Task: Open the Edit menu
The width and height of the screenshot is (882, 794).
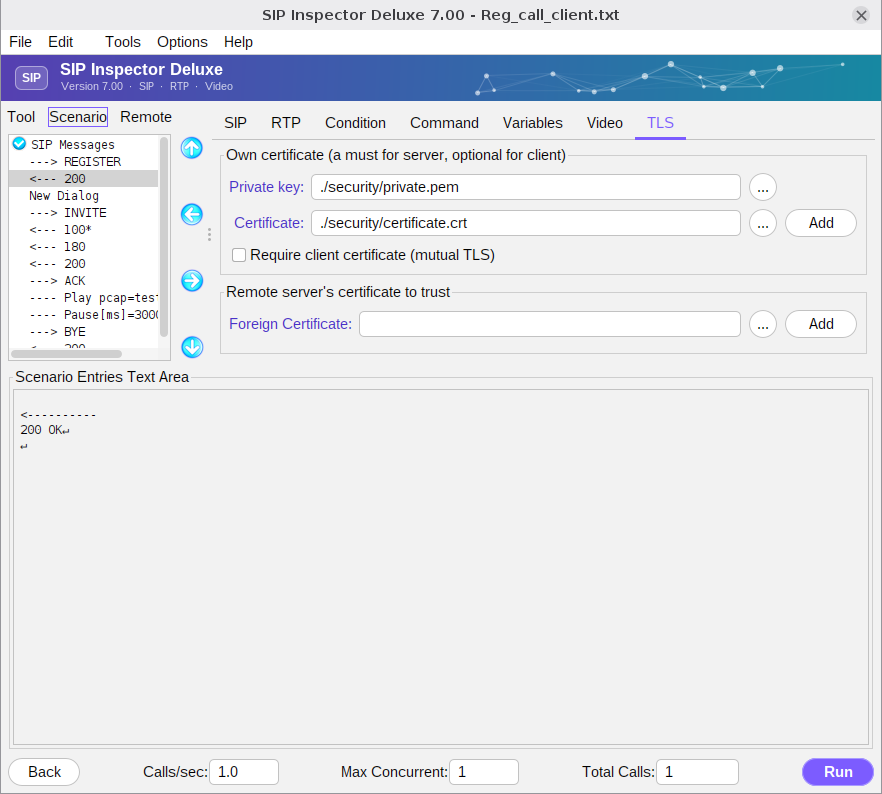Action: 60,42
